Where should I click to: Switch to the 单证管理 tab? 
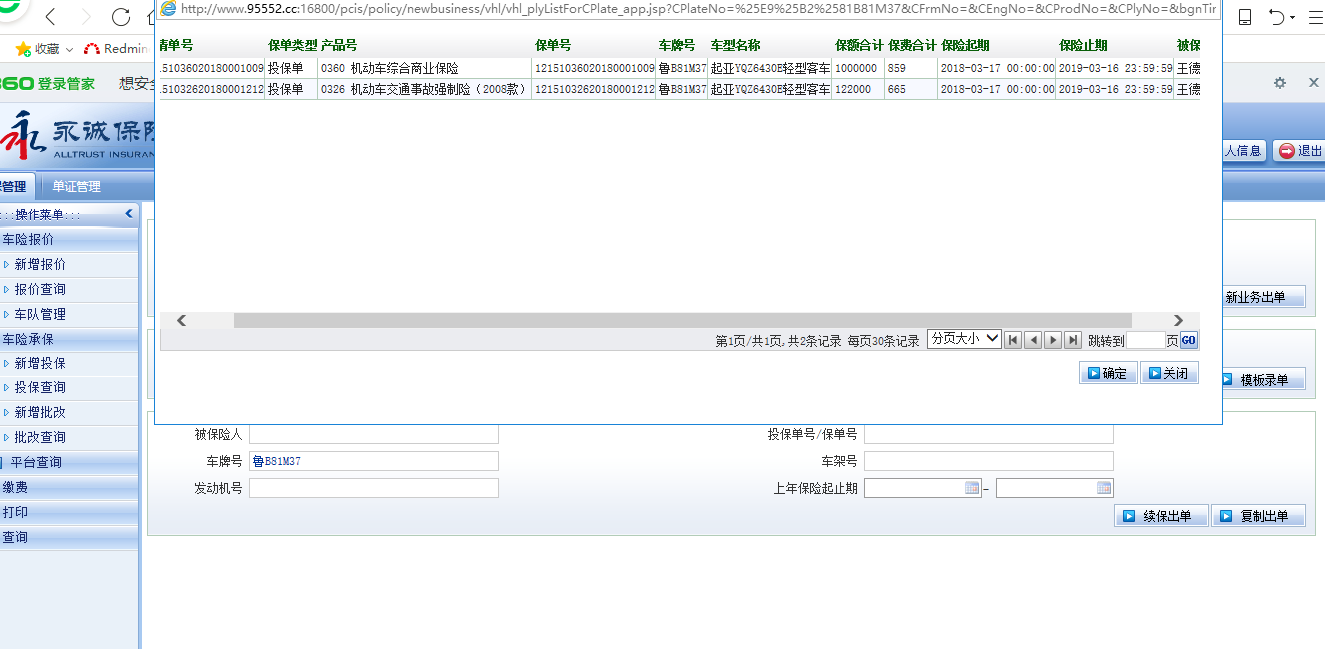coord(77,186)
